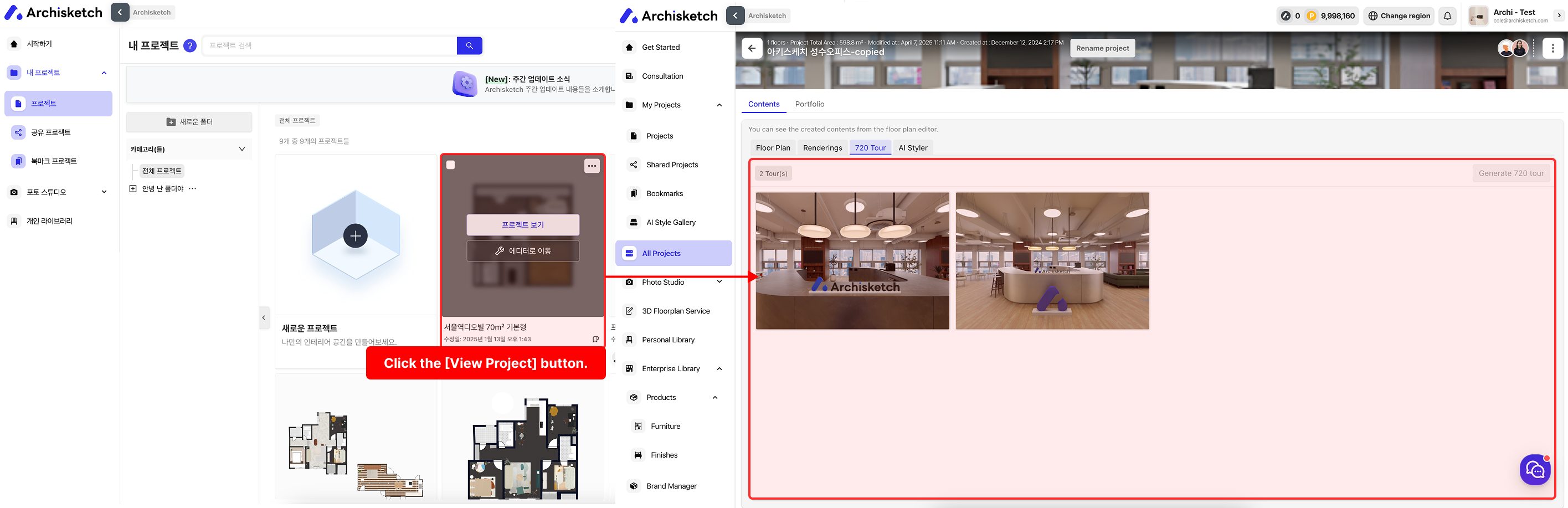This screenshot has width=1568, height=508.
Task: Click the three dots next to 안녕 난 폴더야 folder
Action: pyautogui.click(x=192, y=189)
